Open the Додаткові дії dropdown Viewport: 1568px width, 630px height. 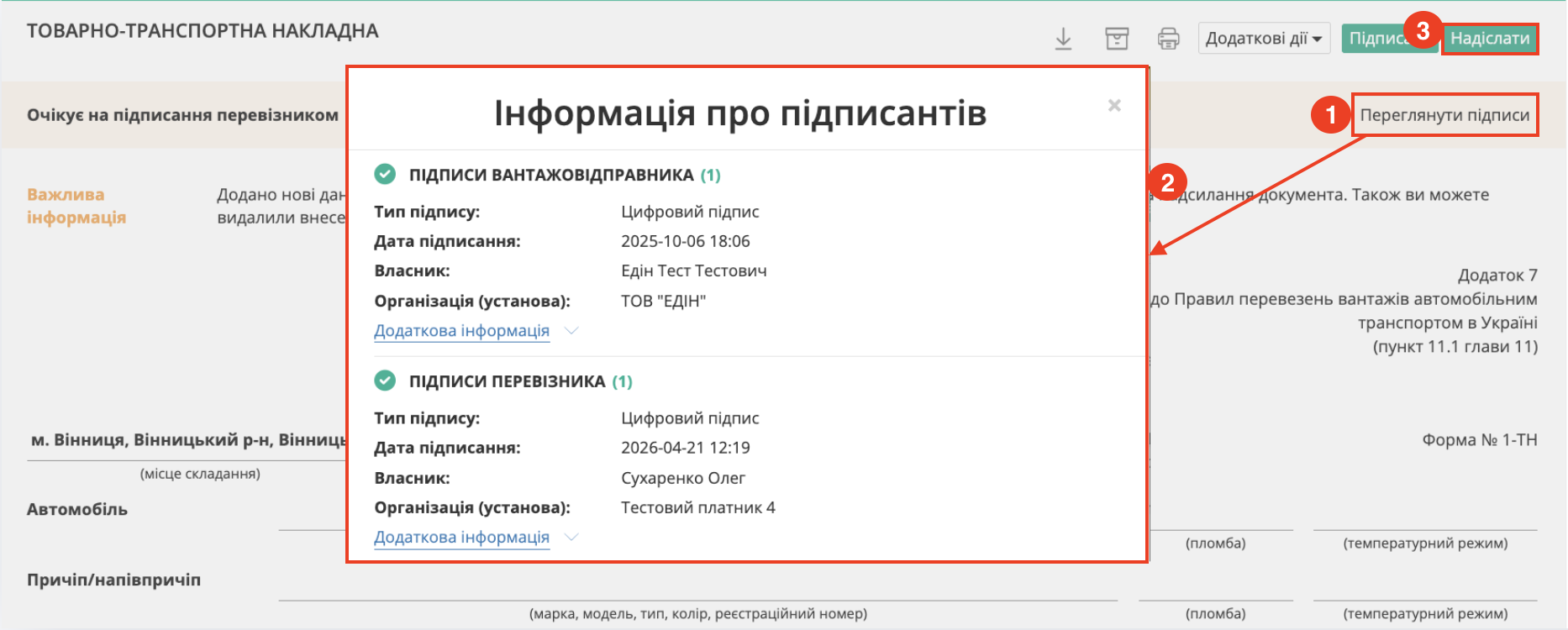[x=1264, y=39]
